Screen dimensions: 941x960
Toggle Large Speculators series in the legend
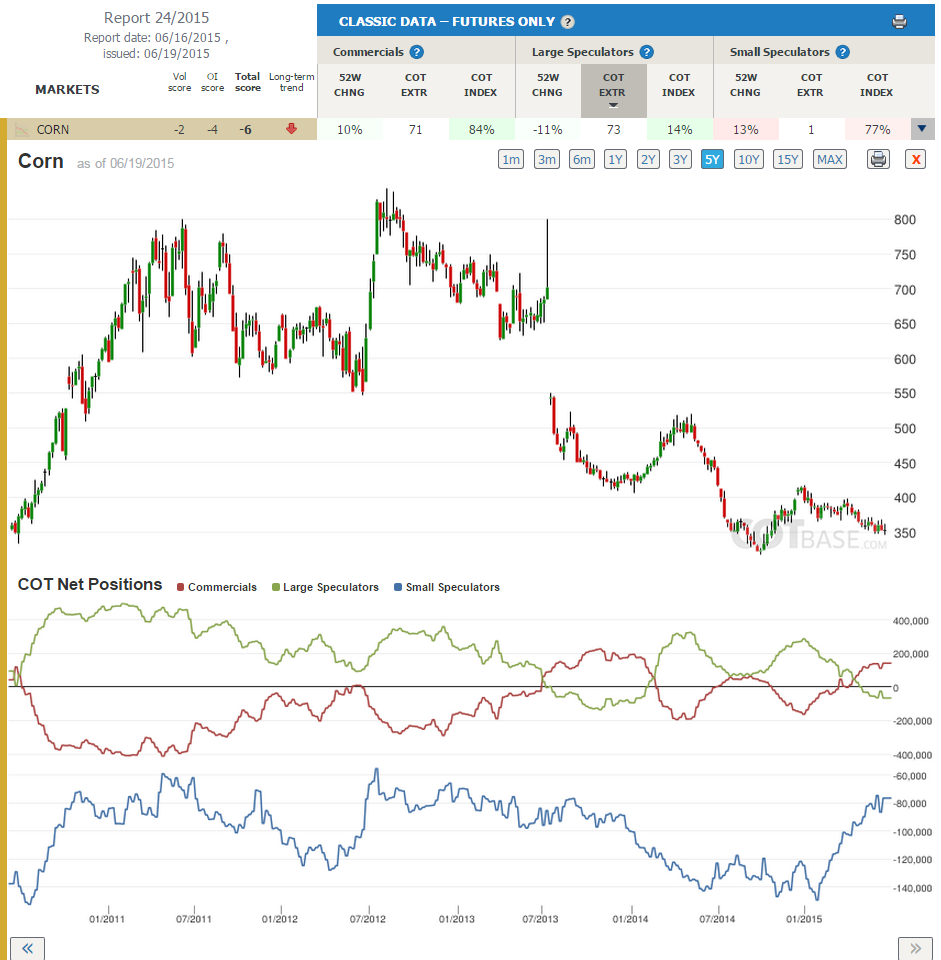coord(325,587)
